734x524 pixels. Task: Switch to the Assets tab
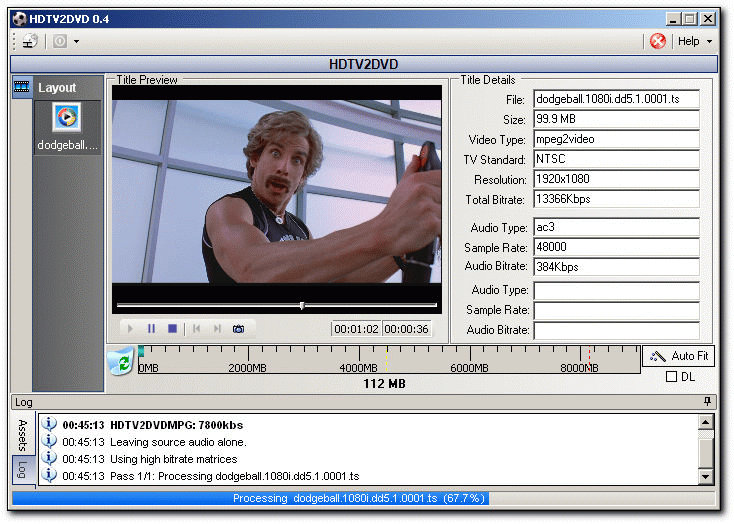(x=22, y=435)
